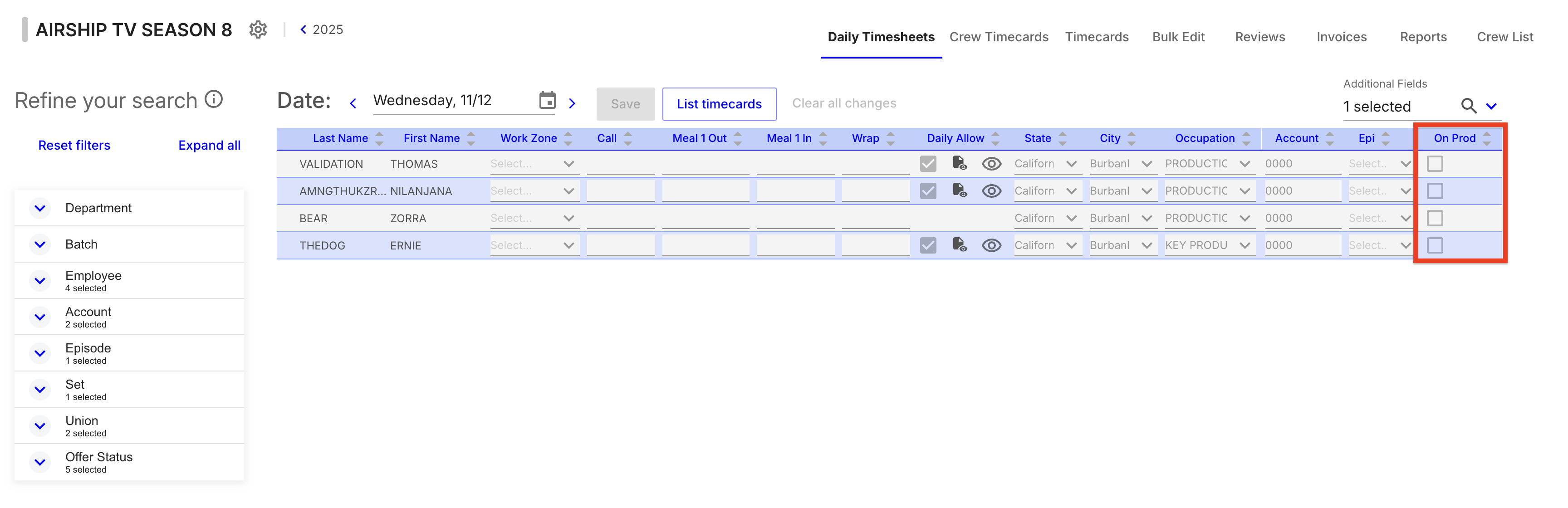Open project settings gear icon
Screen dimensions: 1568x508
click(258, 29)
